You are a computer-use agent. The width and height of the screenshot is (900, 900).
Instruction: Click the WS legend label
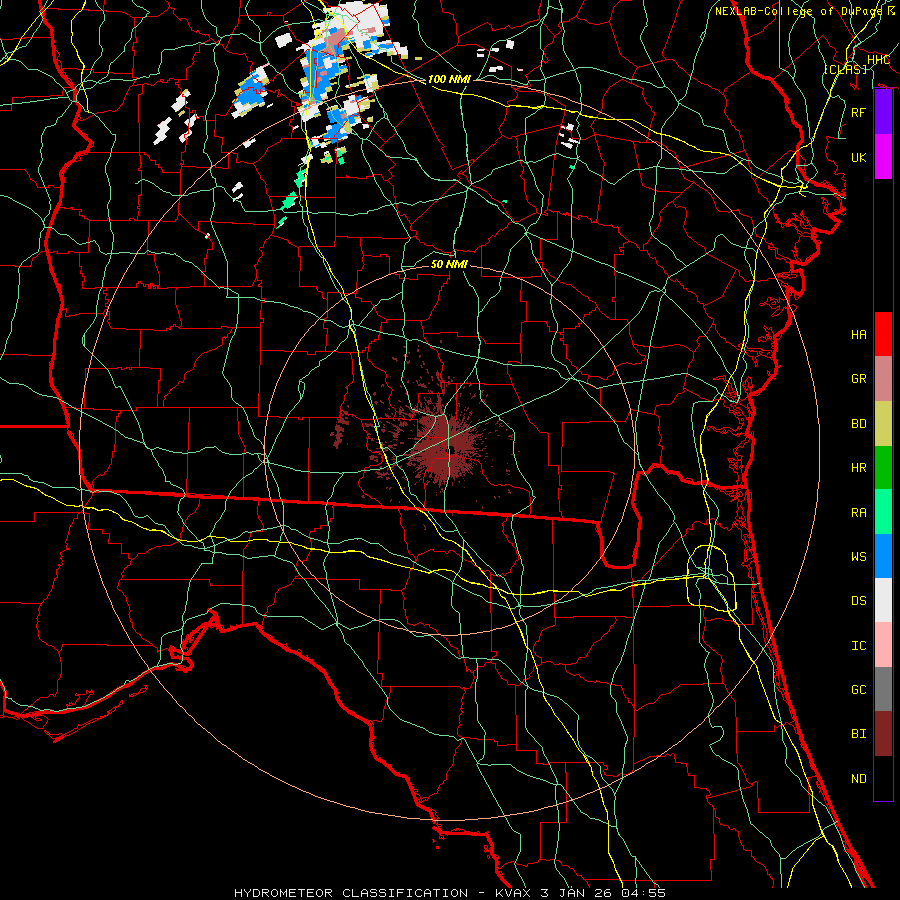(859, 557)
